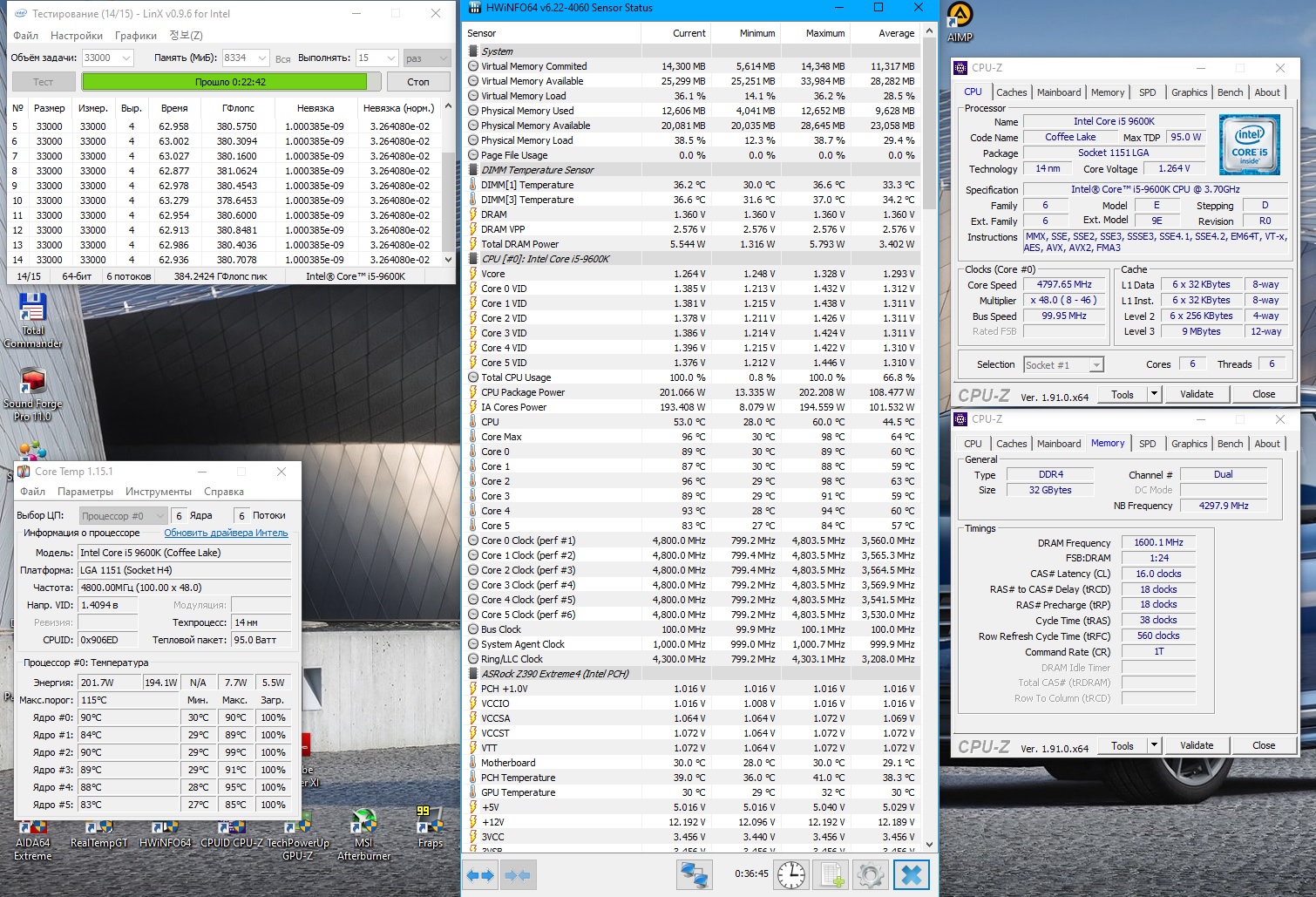
Task: Open the Socket #1 Selection dropdown in CPU-Z
Action: 1063,364
